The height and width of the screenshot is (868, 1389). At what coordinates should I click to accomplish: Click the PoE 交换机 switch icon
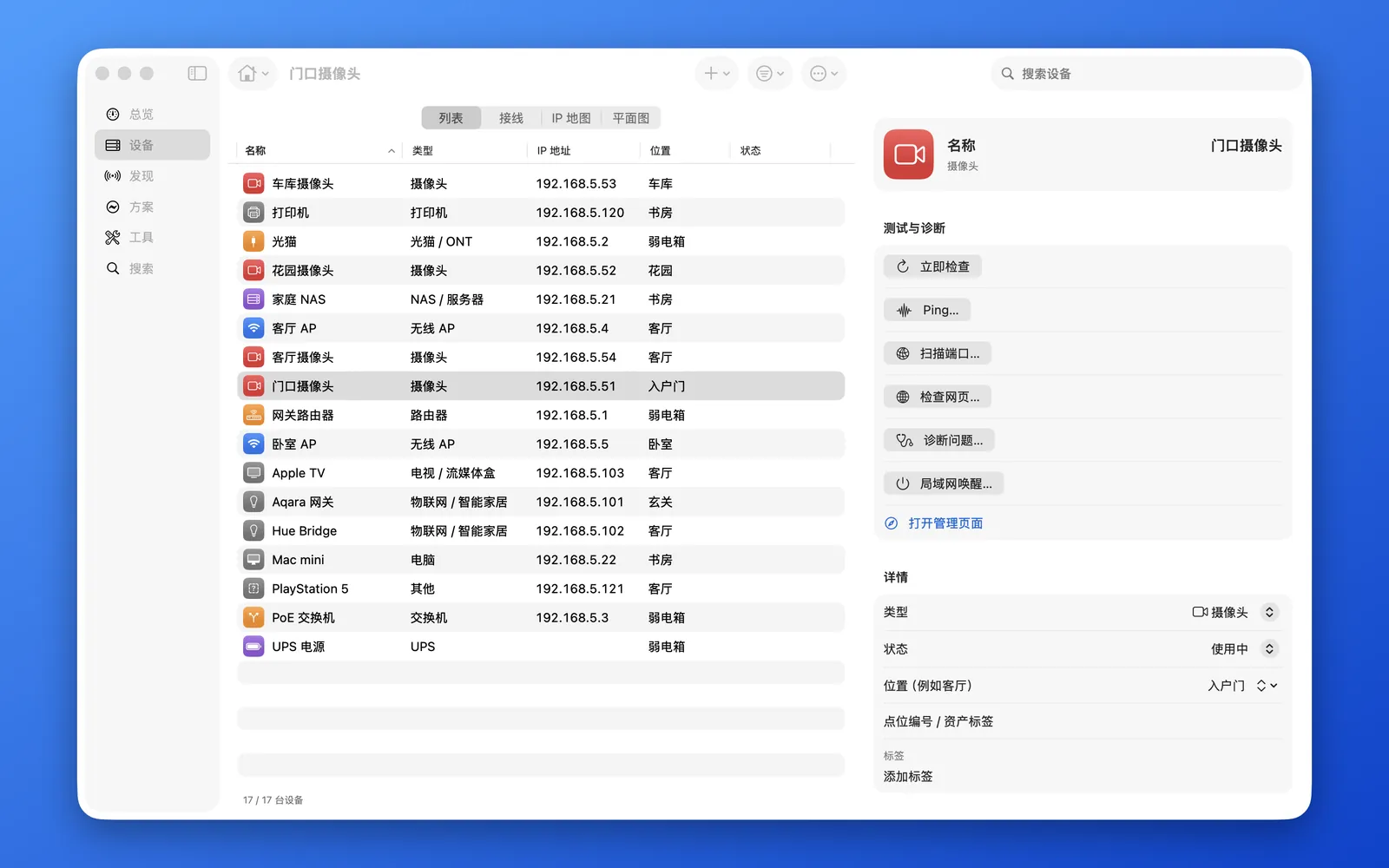point(253,617)
